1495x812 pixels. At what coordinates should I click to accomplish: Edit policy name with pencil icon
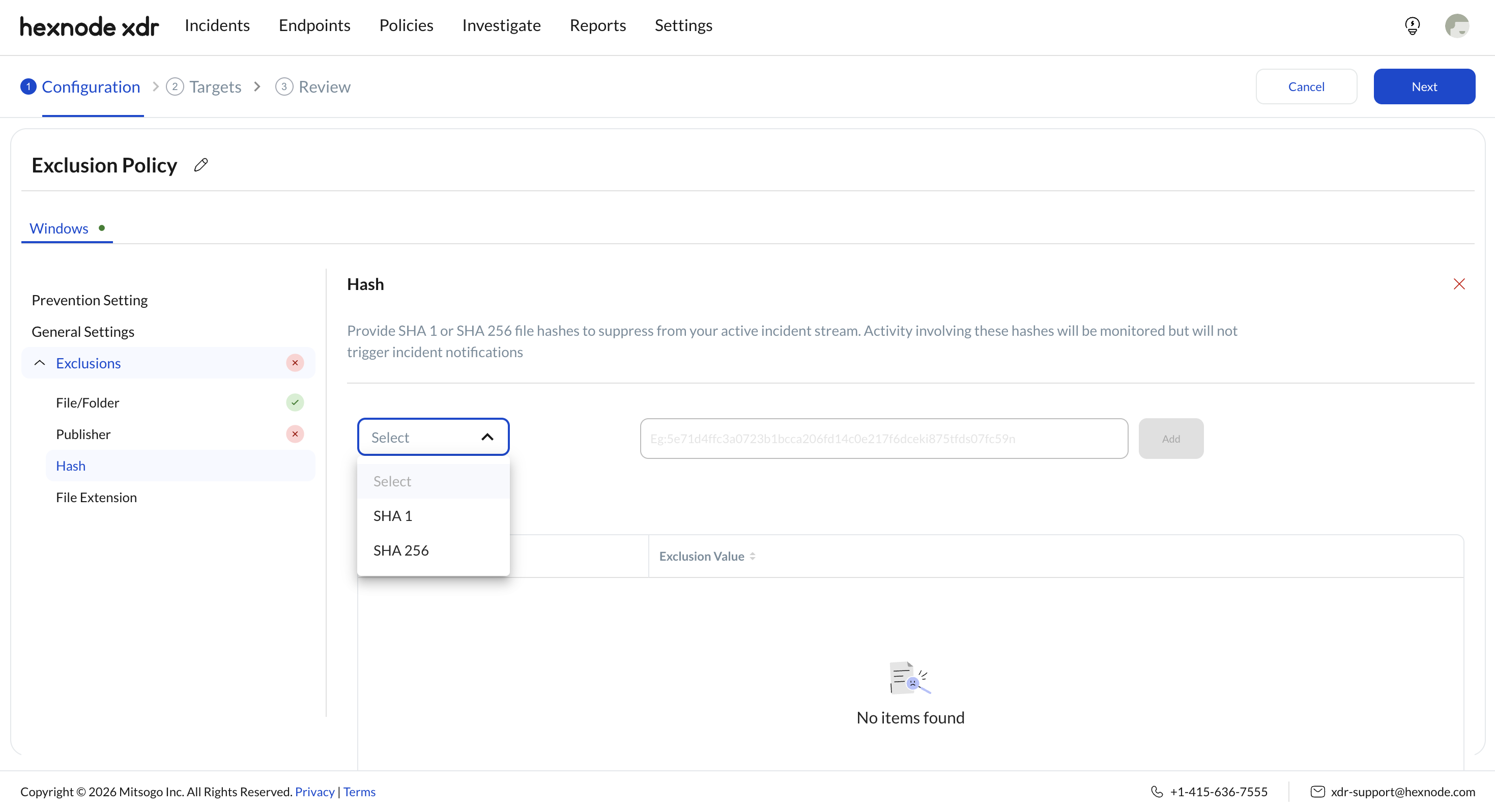(x=201, y=165)
